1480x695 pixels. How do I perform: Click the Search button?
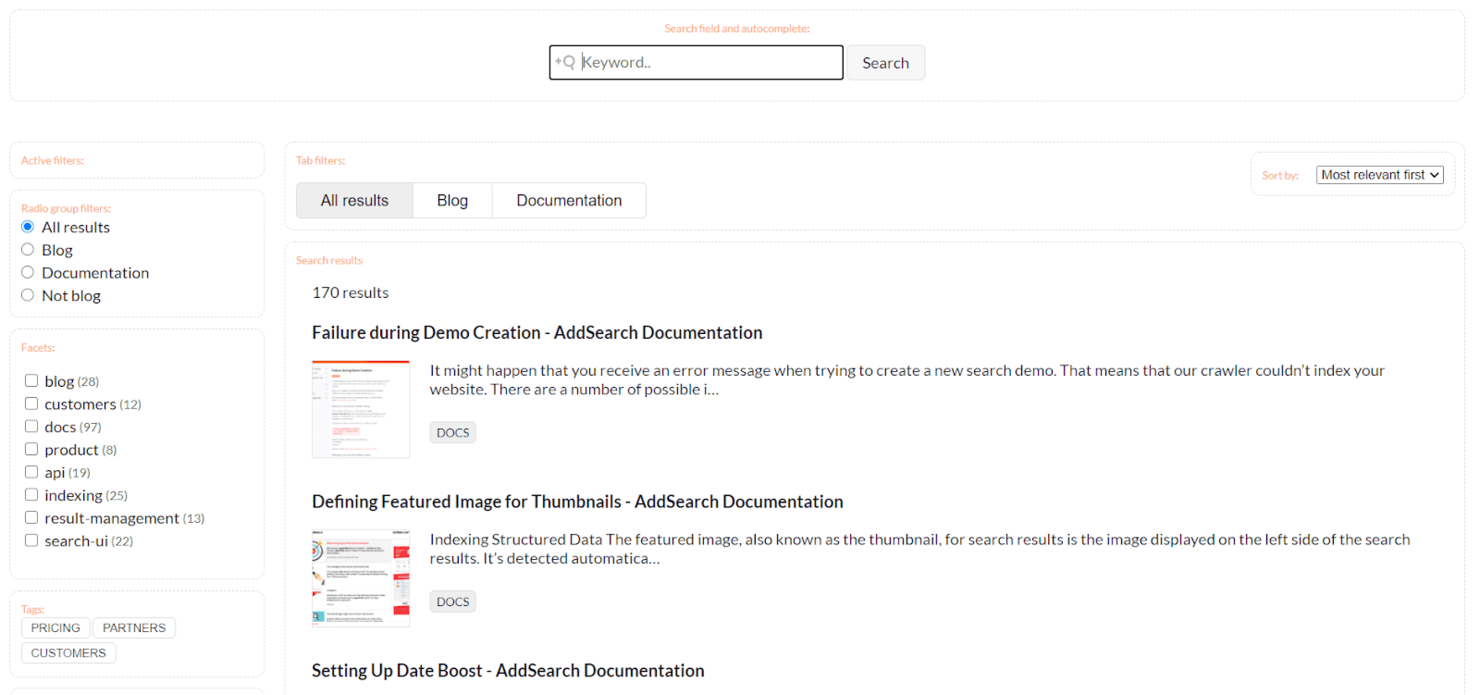click(x=886, y=62)
